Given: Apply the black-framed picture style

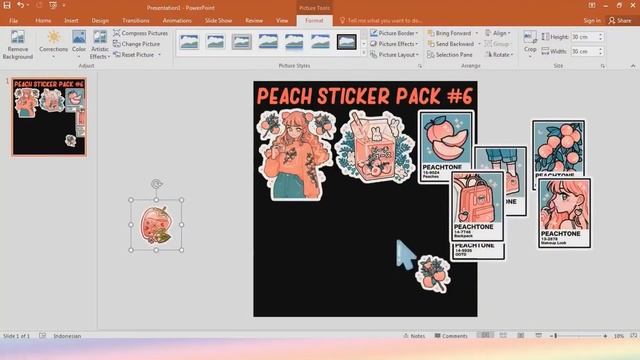Looking at the screenshot, I should point(347,42).
